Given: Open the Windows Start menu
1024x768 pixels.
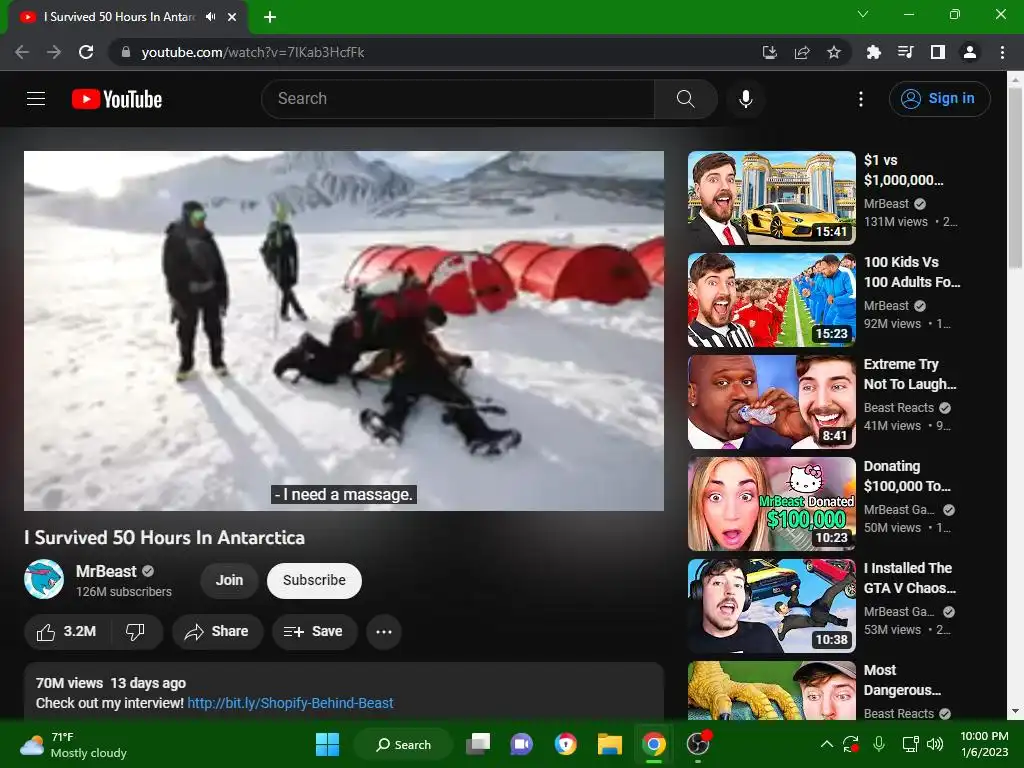Looking at the screenshot, I should click(x=327, y=744).
